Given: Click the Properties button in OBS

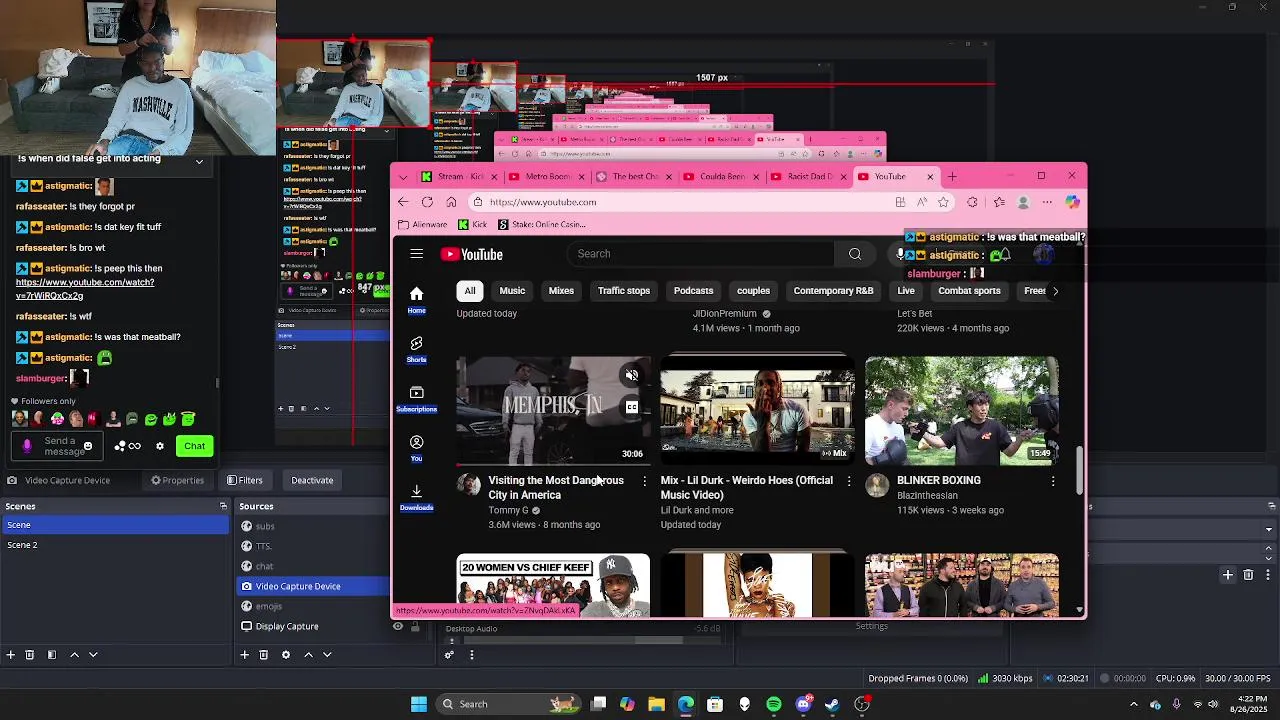Looking at the screenshot, I should pos(177,480).
